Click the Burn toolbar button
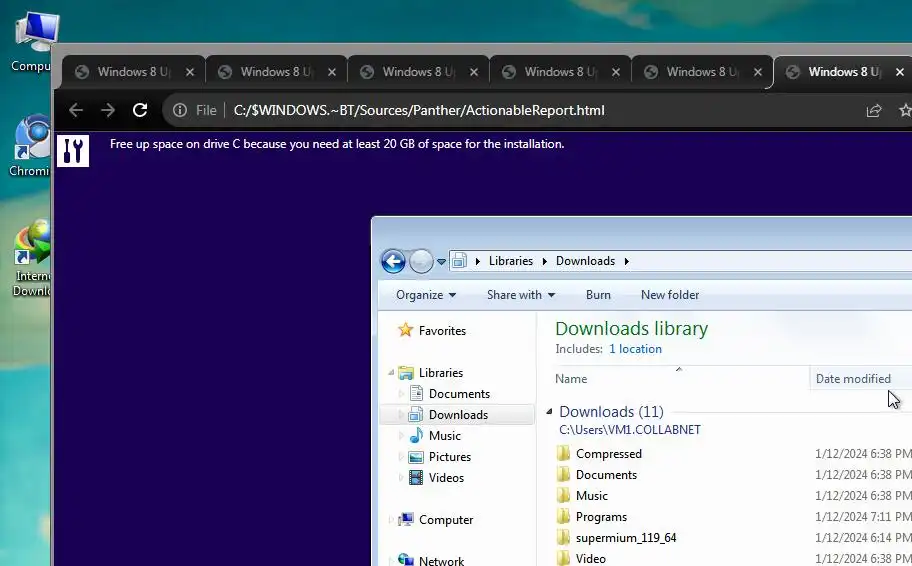Image resolution: width=912 pixels, height=566 pixels. pos(598,295)
